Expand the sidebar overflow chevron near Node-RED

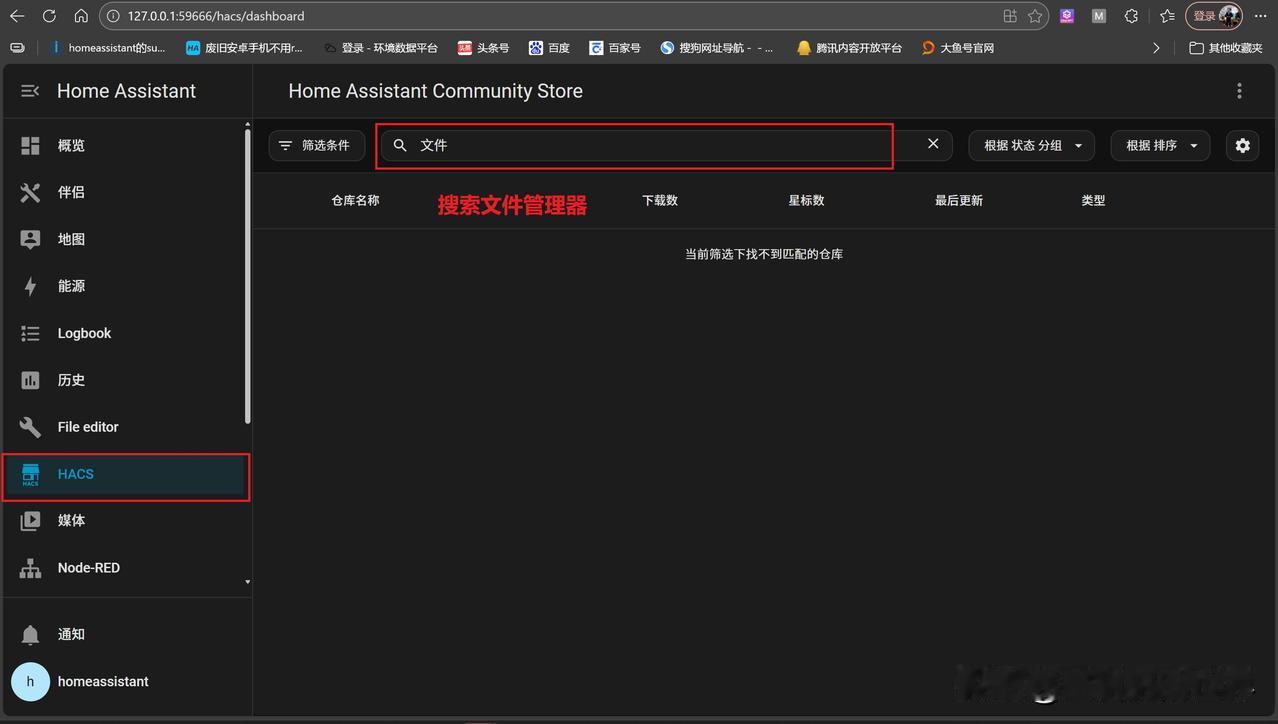click(246, 581)
